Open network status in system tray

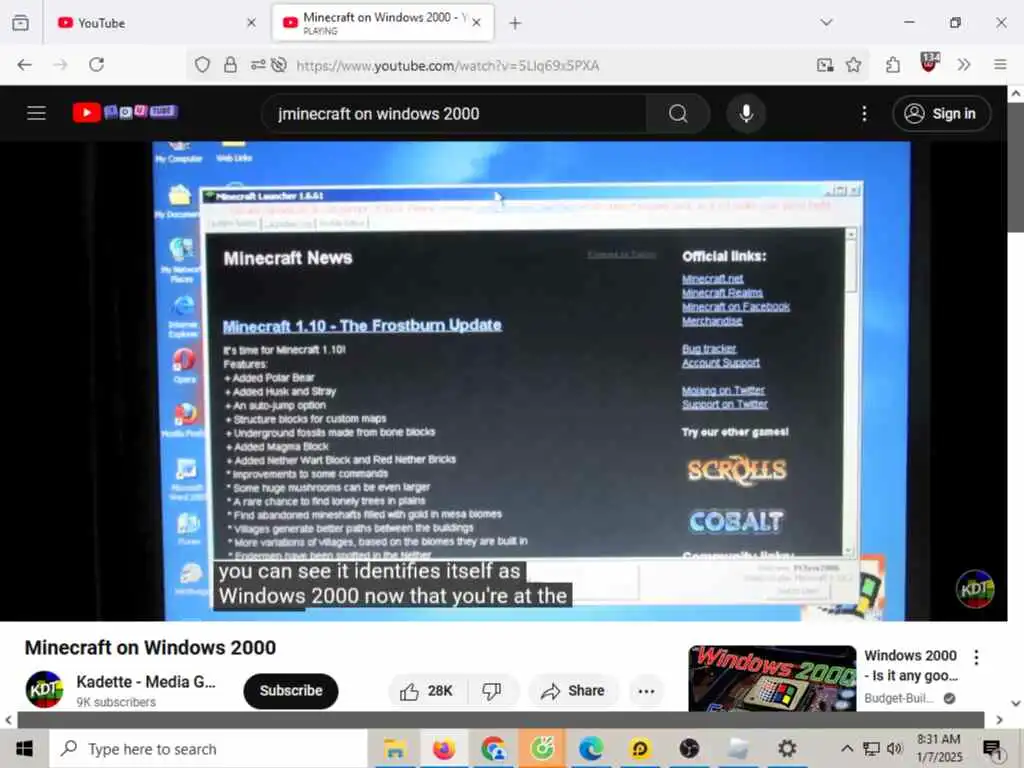(871, 748)
